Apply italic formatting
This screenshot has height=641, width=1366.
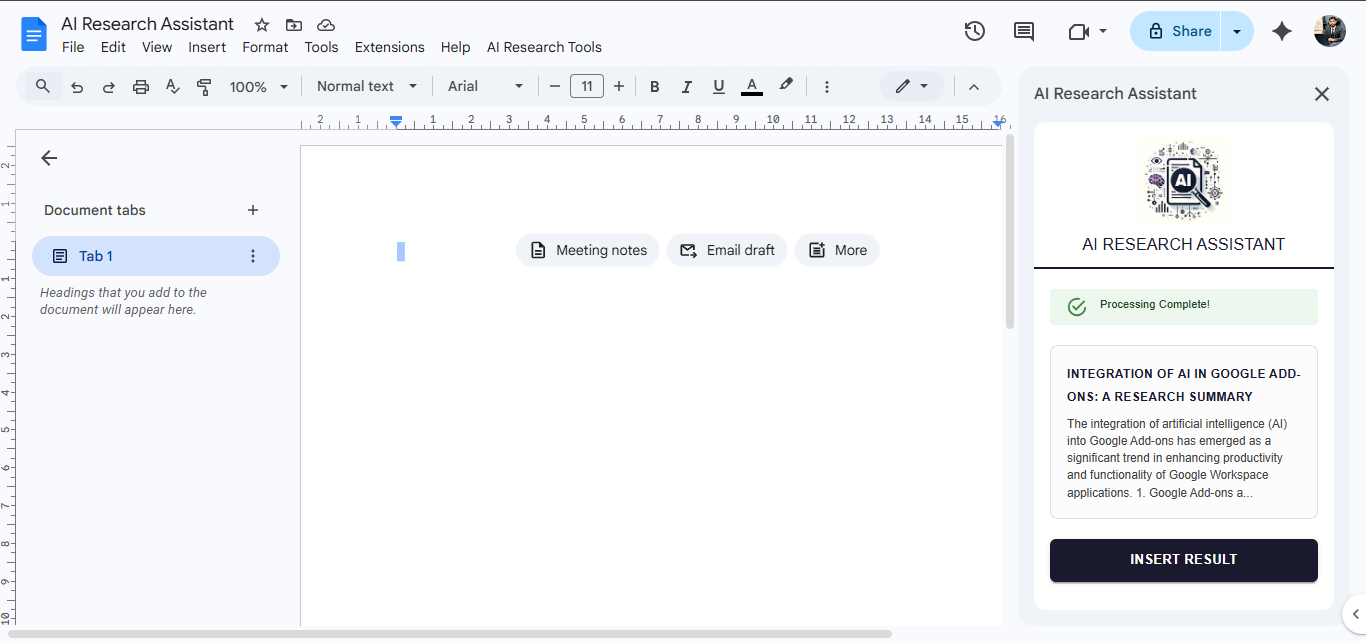pyautogui.click(x=687, y=86)
